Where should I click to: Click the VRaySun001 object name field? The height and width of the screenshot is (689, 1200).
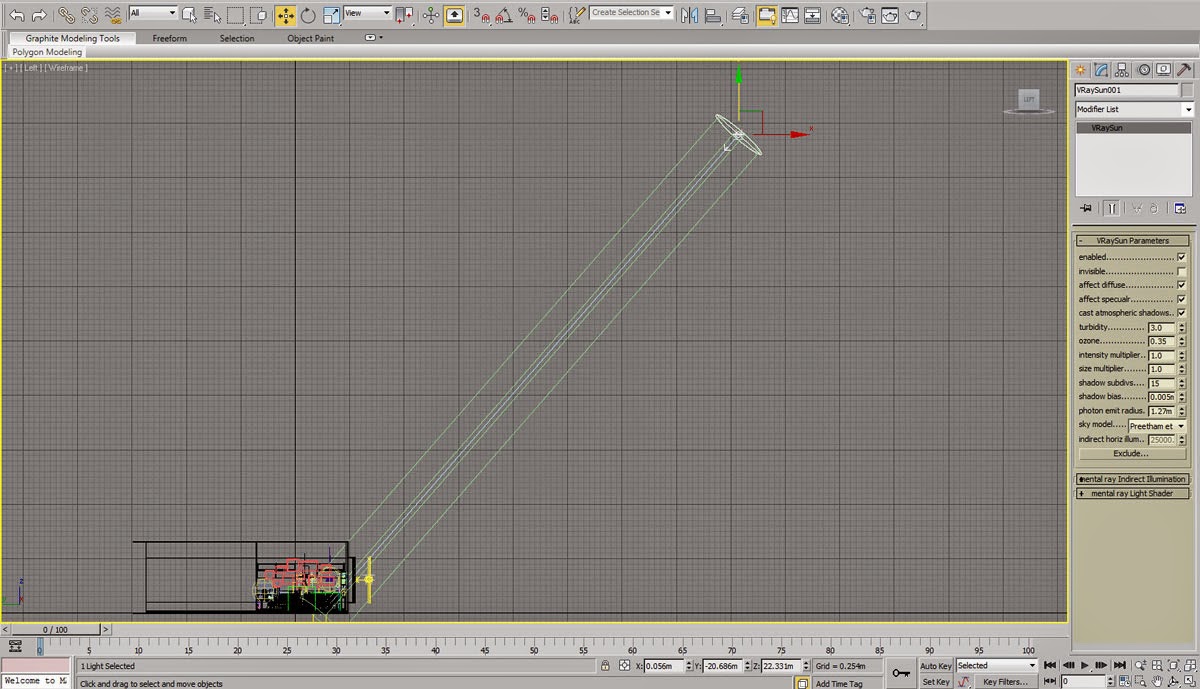(x=1127, y=90)
